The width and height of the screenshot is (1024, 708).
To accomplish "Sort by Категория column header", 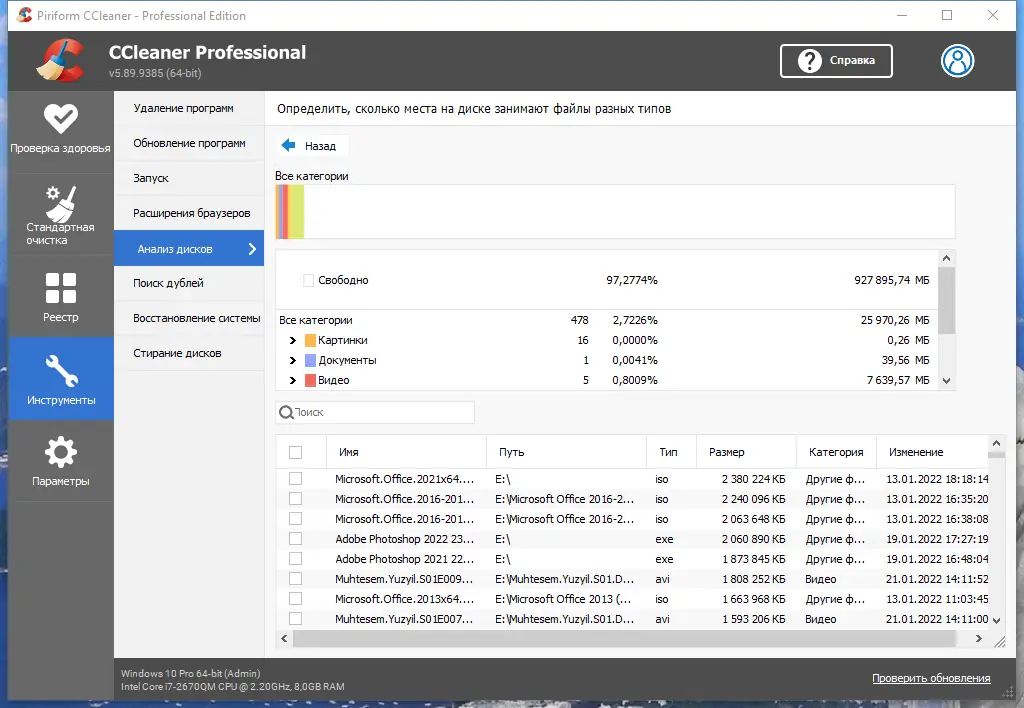I will point(836,452).
